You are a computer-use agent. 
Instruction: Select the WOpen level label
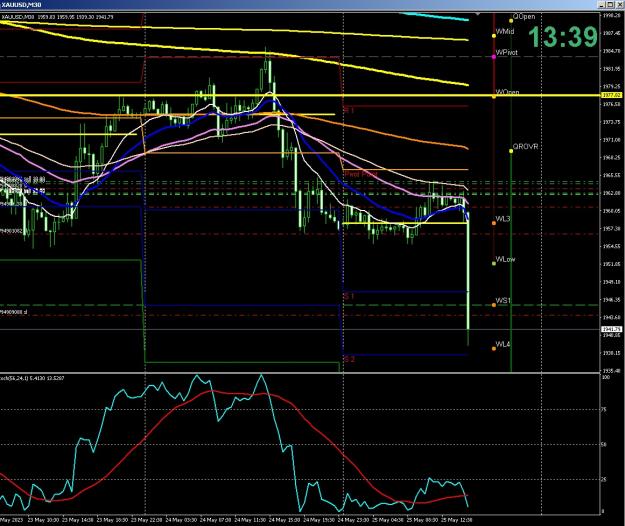click(x=507, y=92)
